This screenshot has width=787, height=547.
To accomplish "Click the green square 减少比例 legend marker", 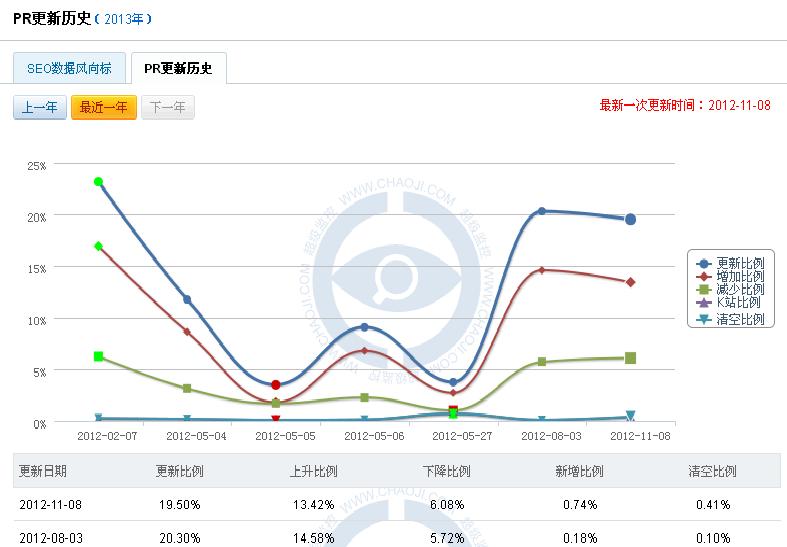I will click(704, 290).
